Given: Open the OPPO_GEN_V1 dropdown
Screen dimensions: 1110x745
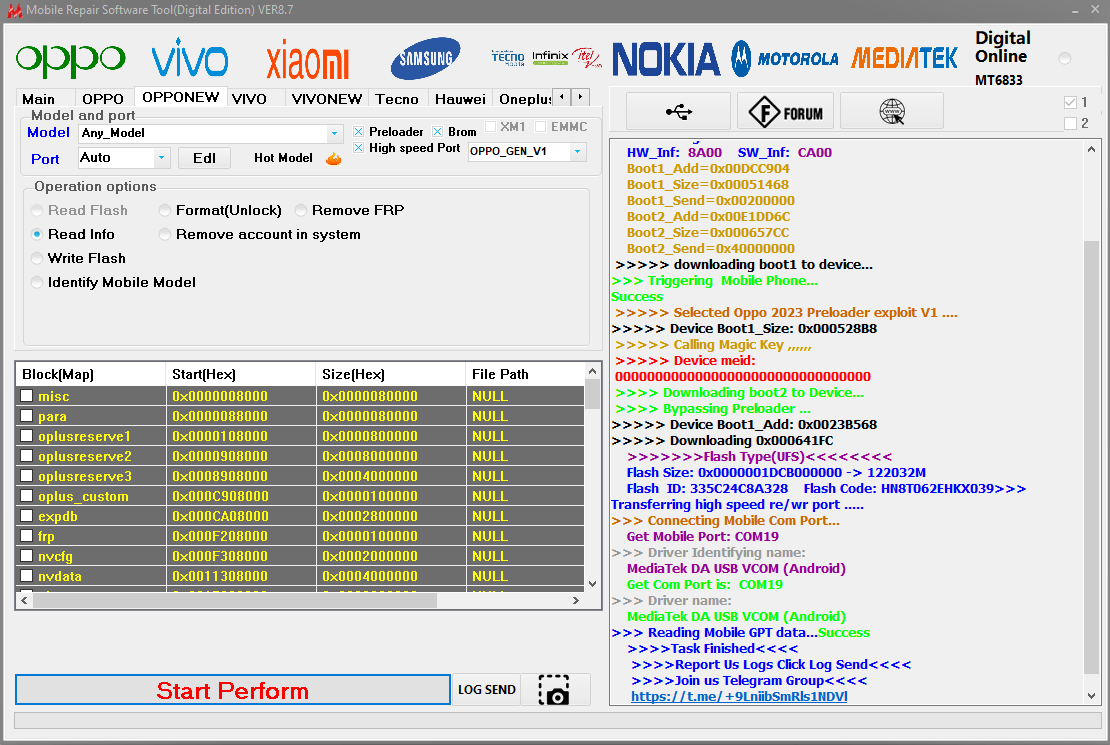Looking at the screenshot, I should [x=578, y=151].
